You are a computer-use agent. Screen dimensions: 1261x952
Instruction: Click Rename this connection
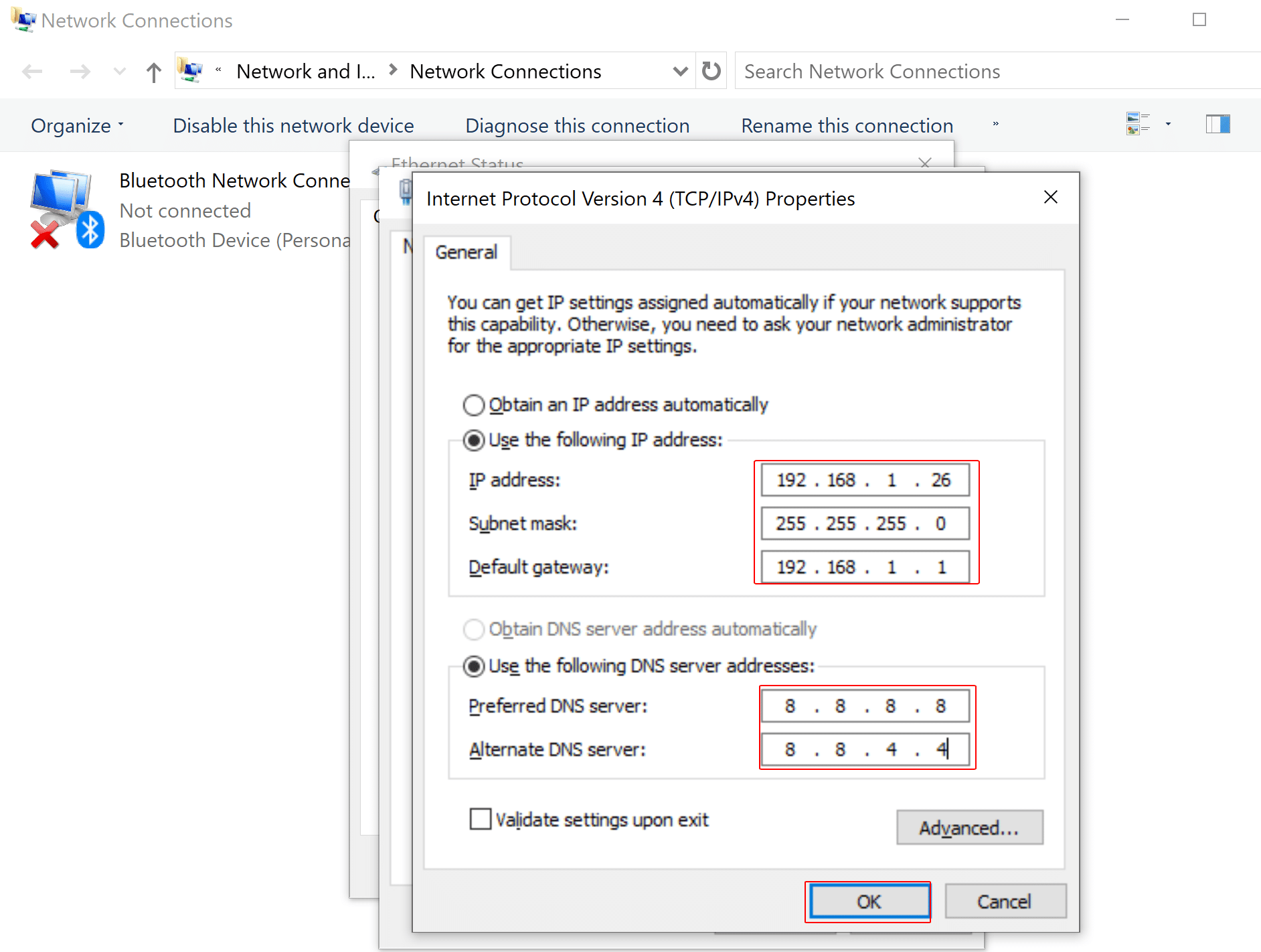[x=847, y=126]
